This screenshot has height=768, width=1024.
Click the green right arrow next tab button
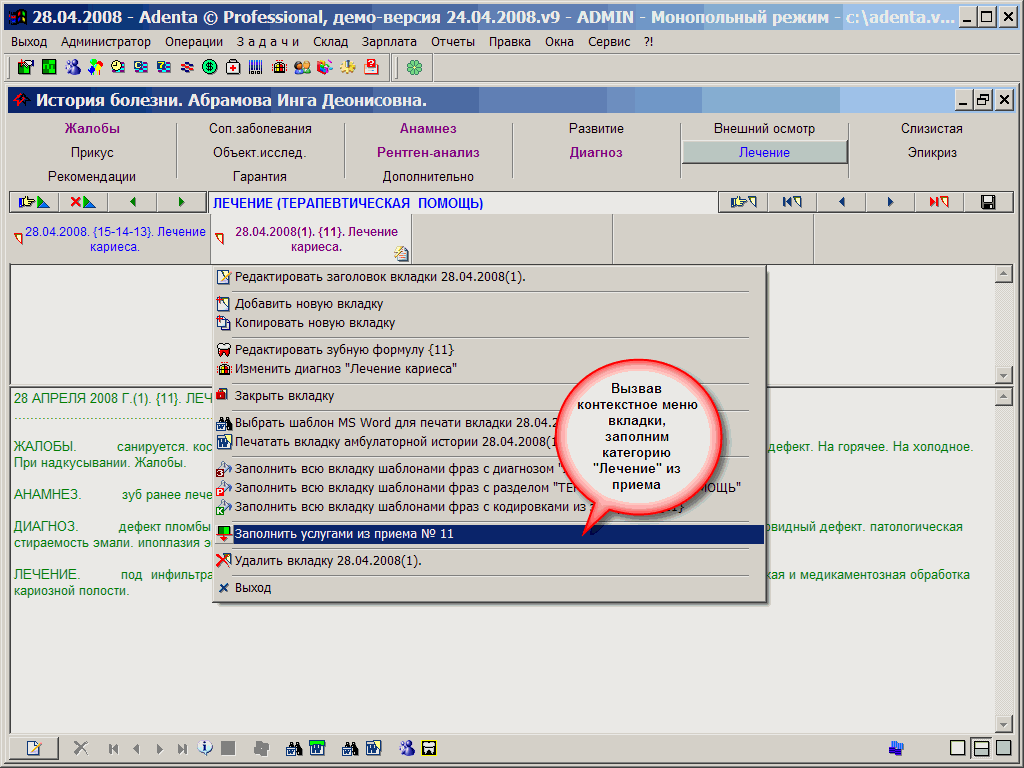point(181,202)
